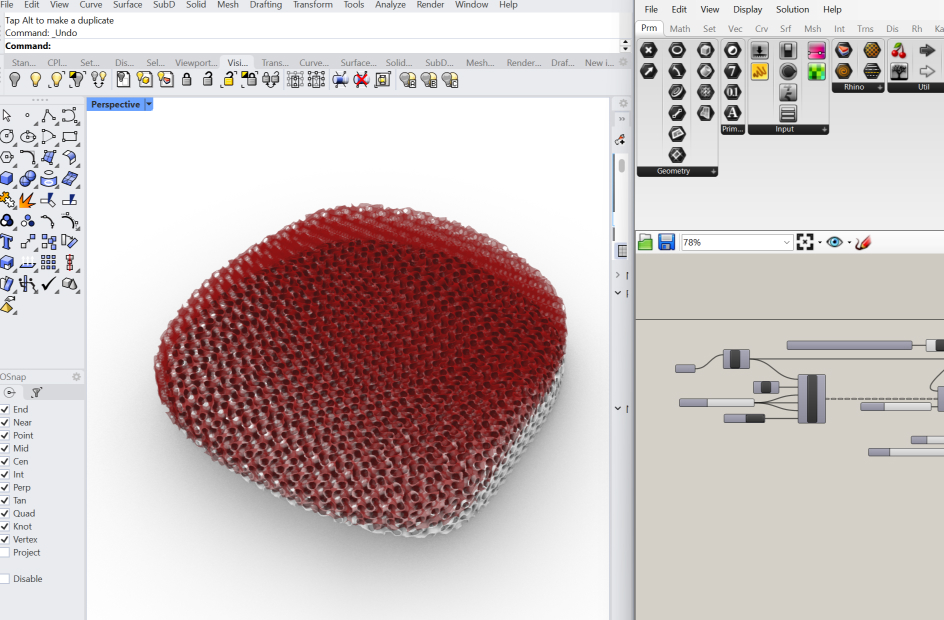The height and width of the screenshot is (620, 944).
Task: Switch to the Math component tab
Action: click(680, 28)
